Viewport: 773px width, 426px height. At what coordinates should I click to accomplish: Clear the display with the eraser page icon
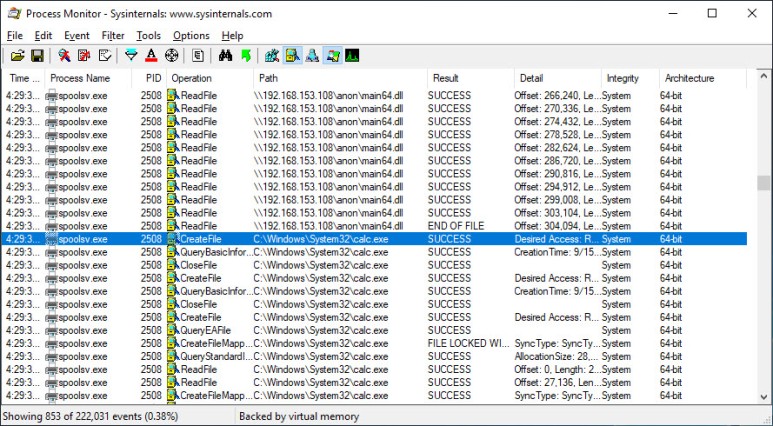tap(105, 56)
